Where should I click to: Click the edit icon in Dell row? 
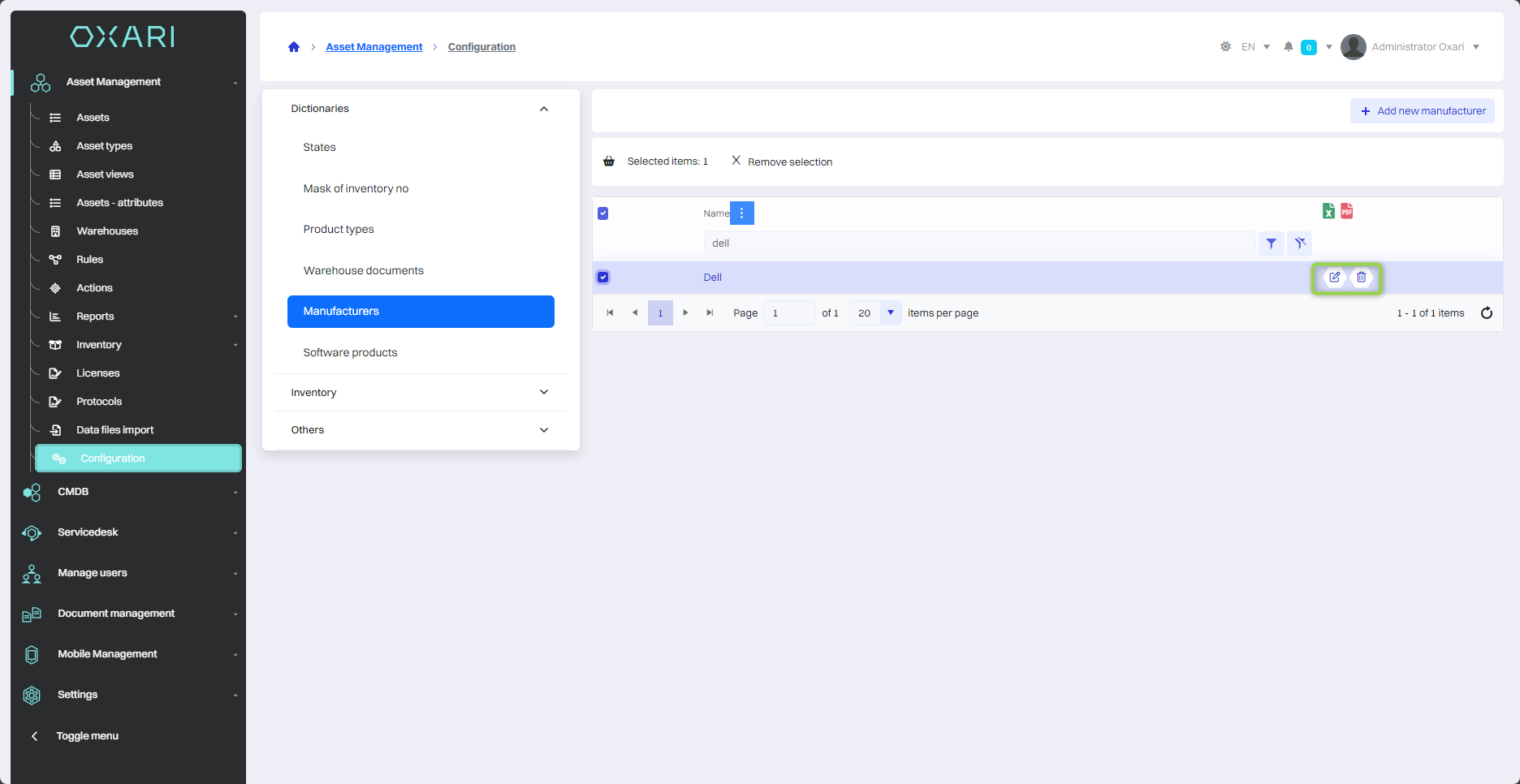tap(1334, 278)
